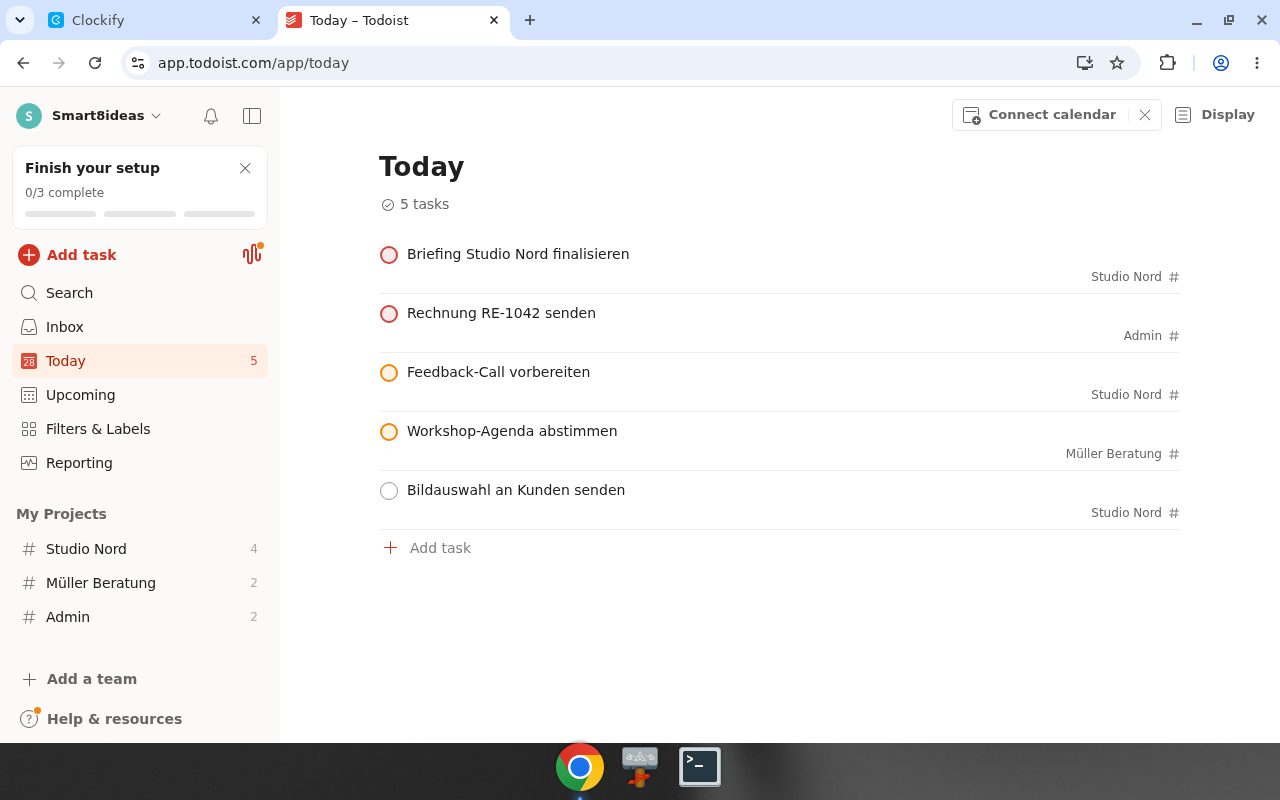Click Add task below the task list
The image size is (1280, 800).
tap(427, 548)
